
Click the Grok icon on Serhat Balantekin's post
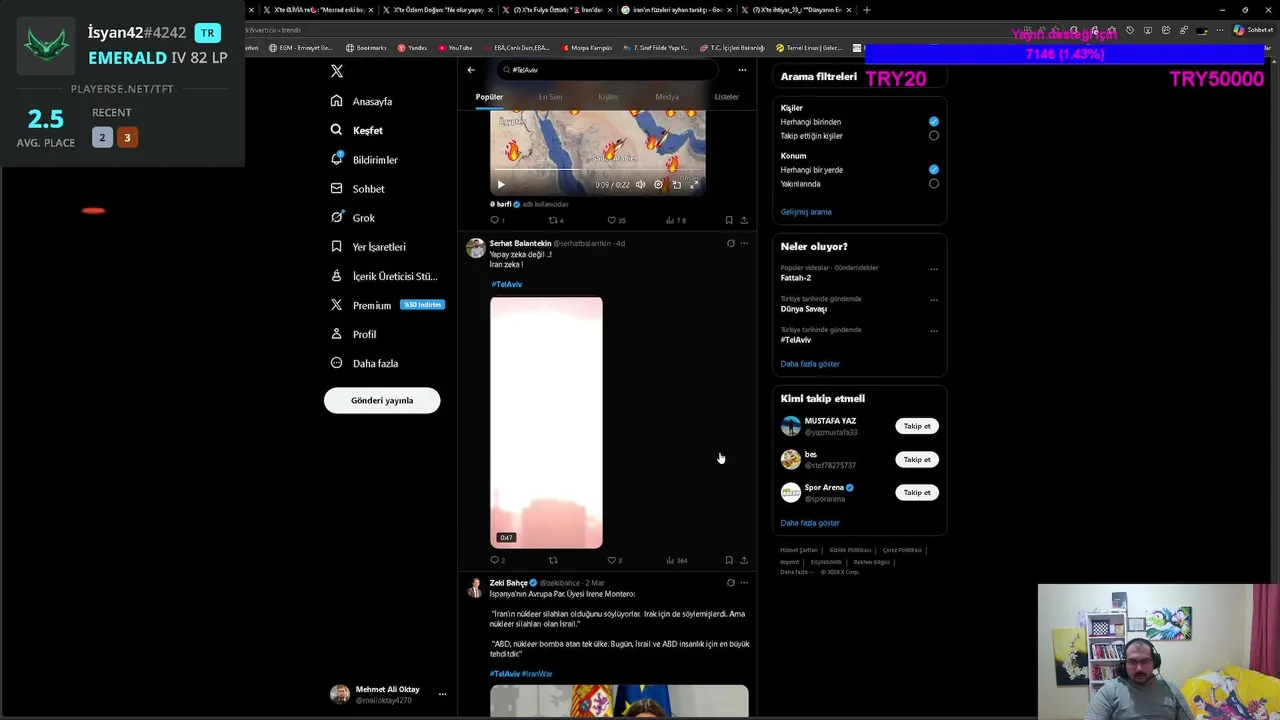click(730, 243)
